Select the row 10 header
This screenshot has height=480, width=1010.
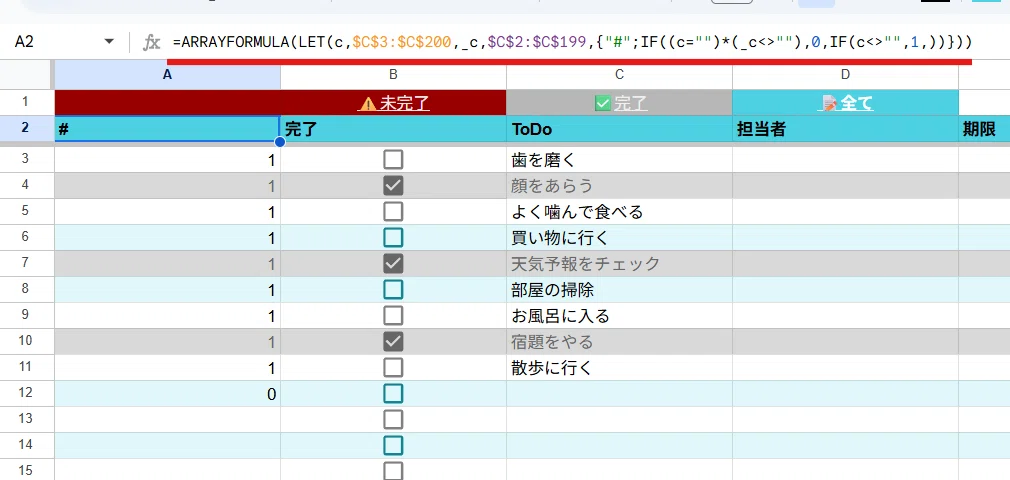point(26,341)
